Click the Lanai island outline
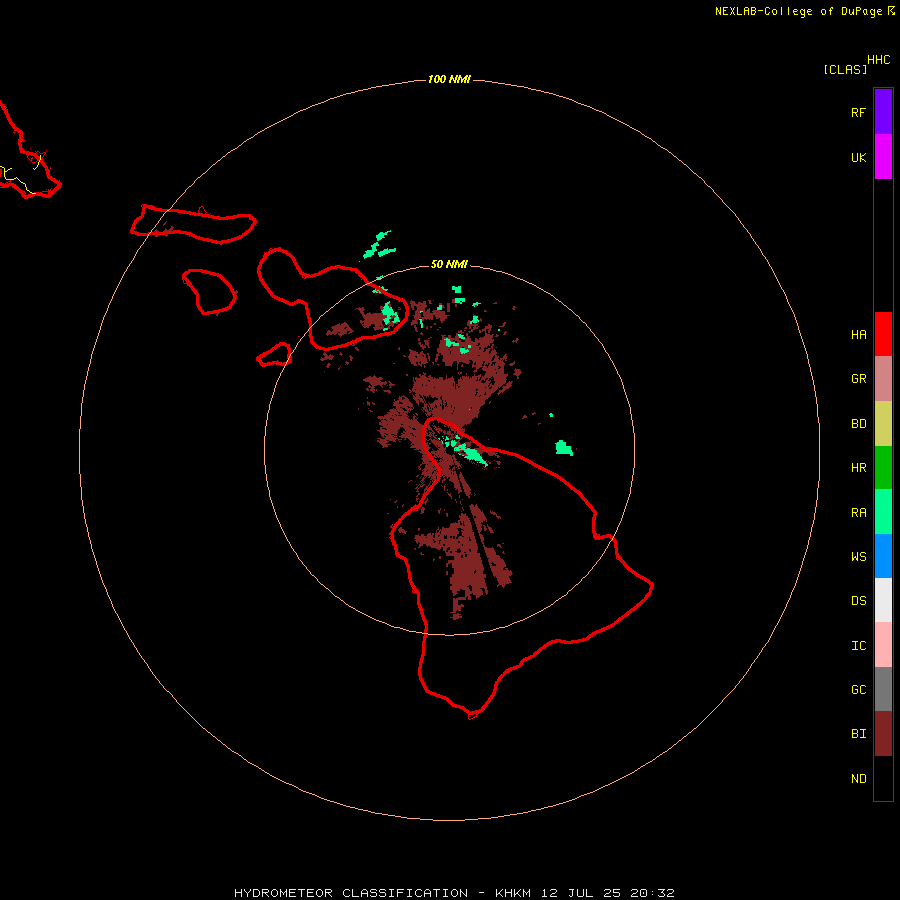Viewport: 900px width, 900px height. 210,292
